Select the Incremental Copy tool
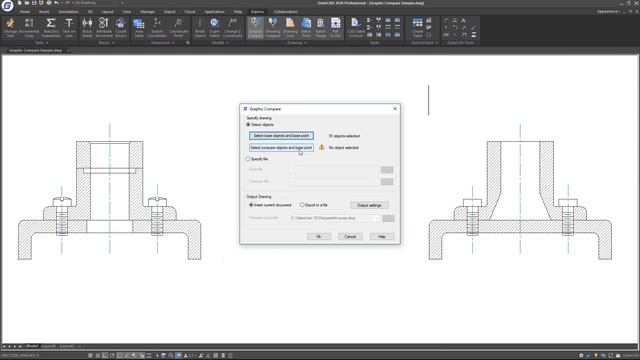The width and height of the screenshot is (640, 360). (29, 27)
